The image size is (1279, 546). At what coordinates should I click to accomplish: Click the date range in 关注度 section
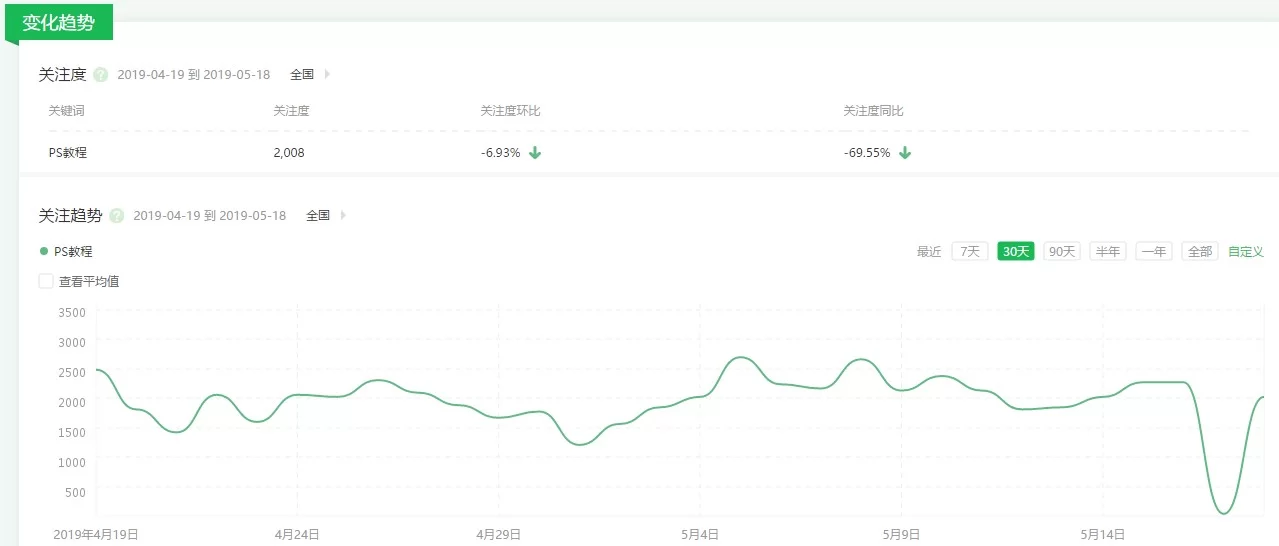(193, 75)
